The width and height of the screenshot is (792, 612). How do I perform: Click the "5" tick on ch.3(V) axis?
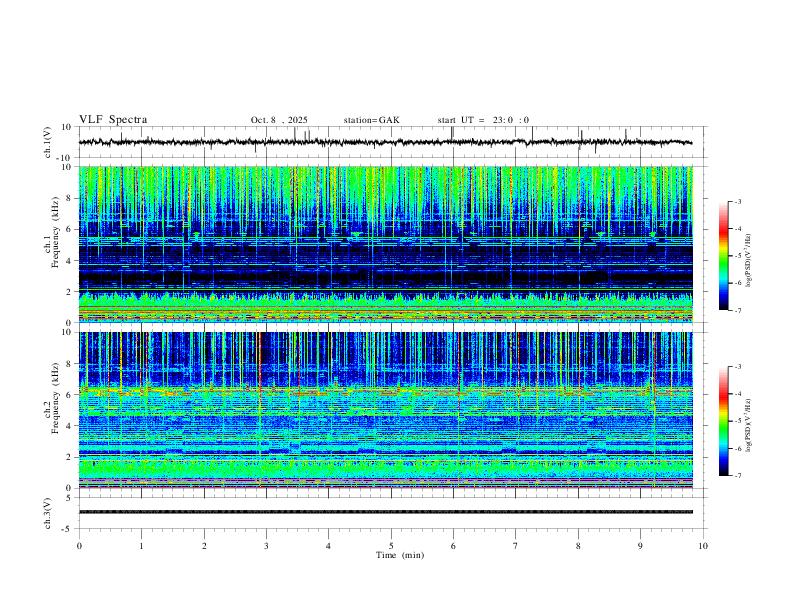tap(70, 498)
